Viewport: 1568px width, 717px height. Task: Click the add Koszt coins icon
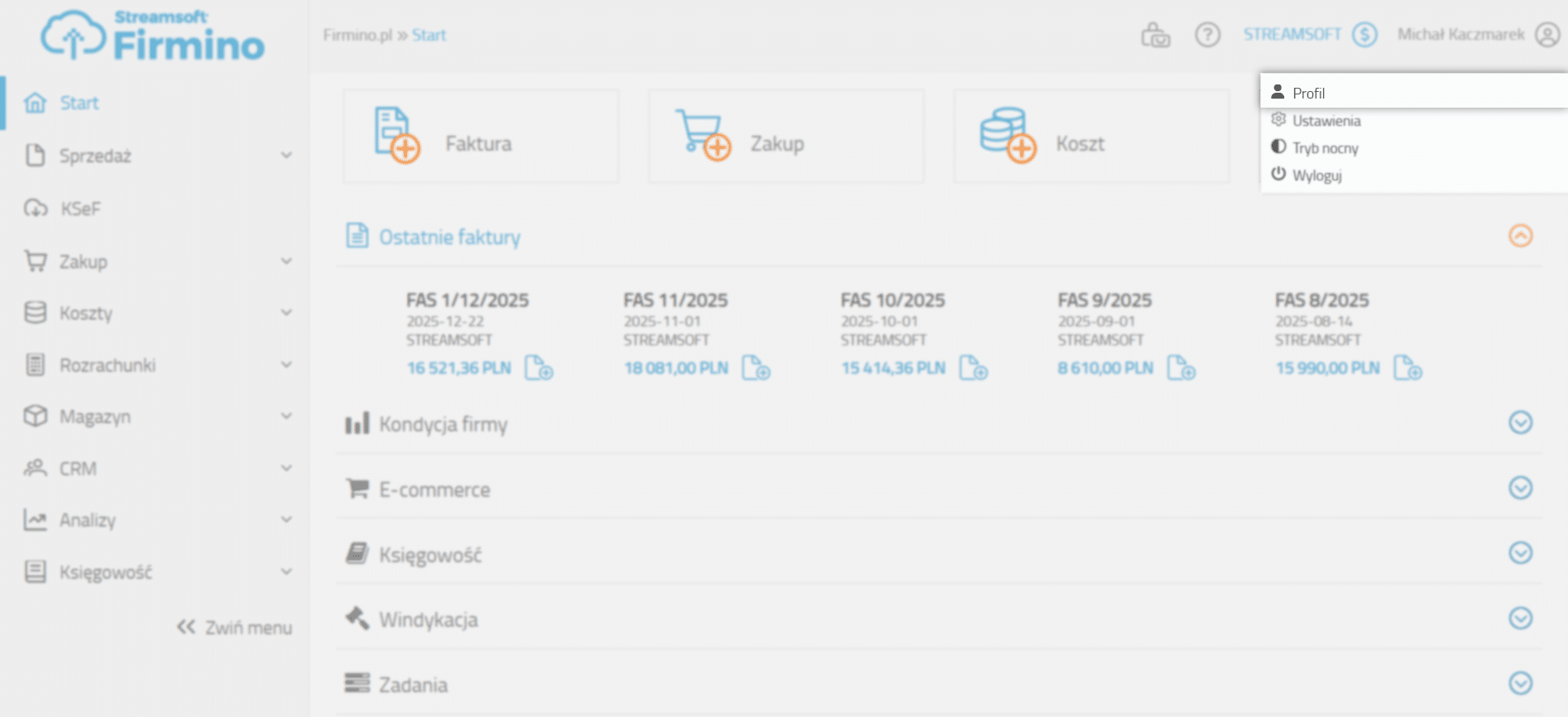point(1008,135)
